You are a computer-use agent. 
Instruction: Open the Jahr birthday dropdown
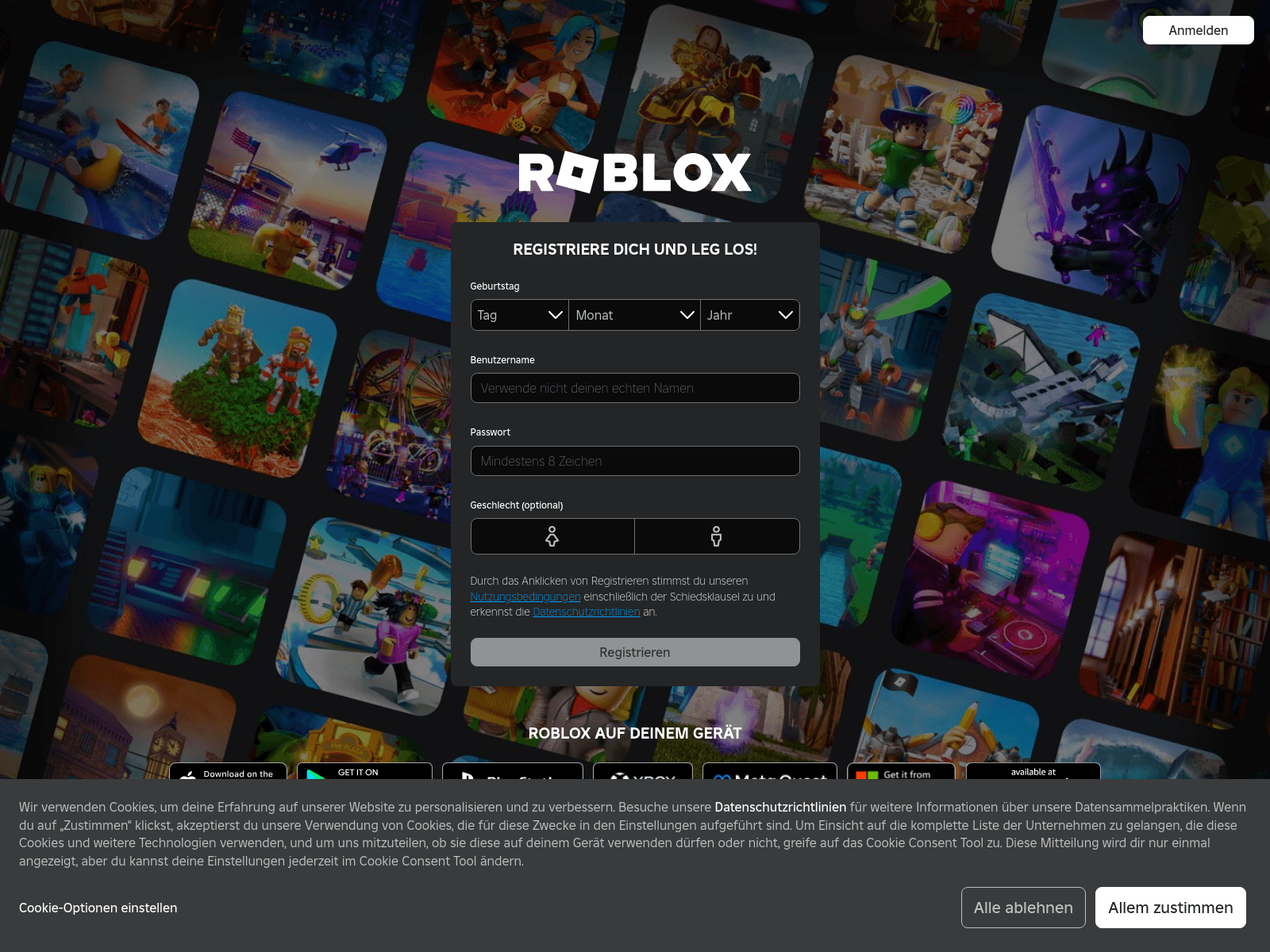click(x=750, y=315)
